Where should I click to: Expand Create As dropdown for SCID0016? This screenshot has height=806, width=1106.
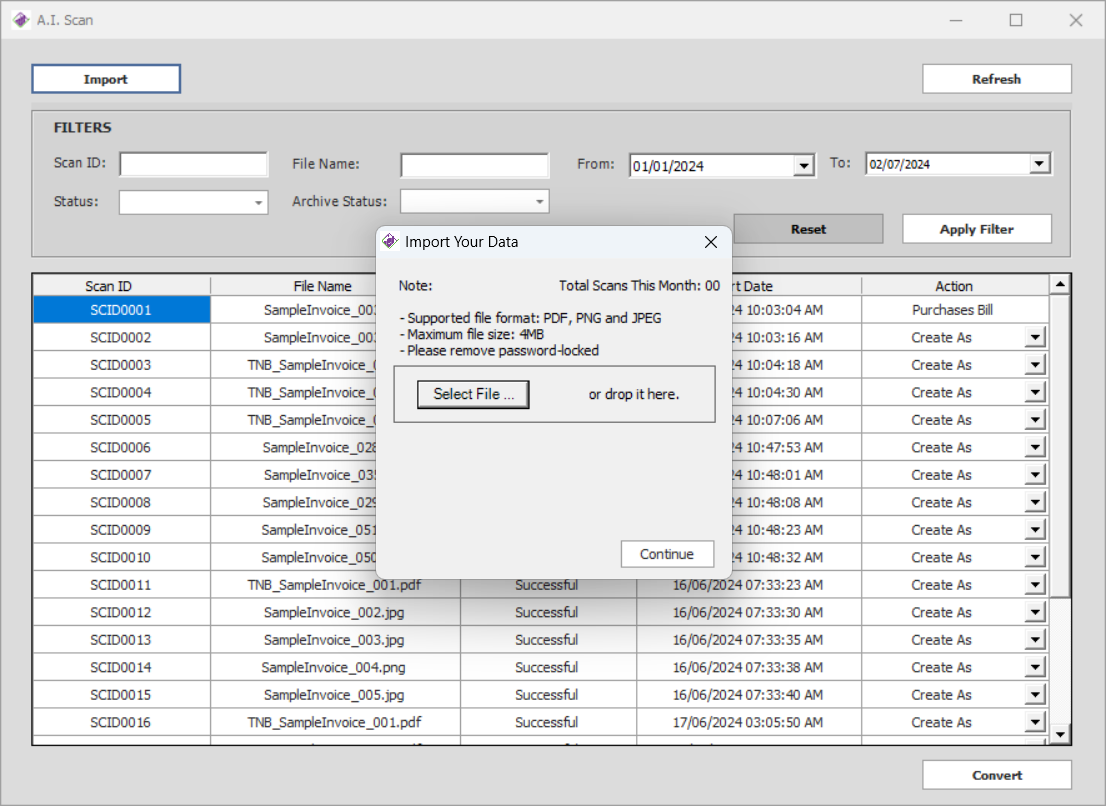pos(1035,723)
